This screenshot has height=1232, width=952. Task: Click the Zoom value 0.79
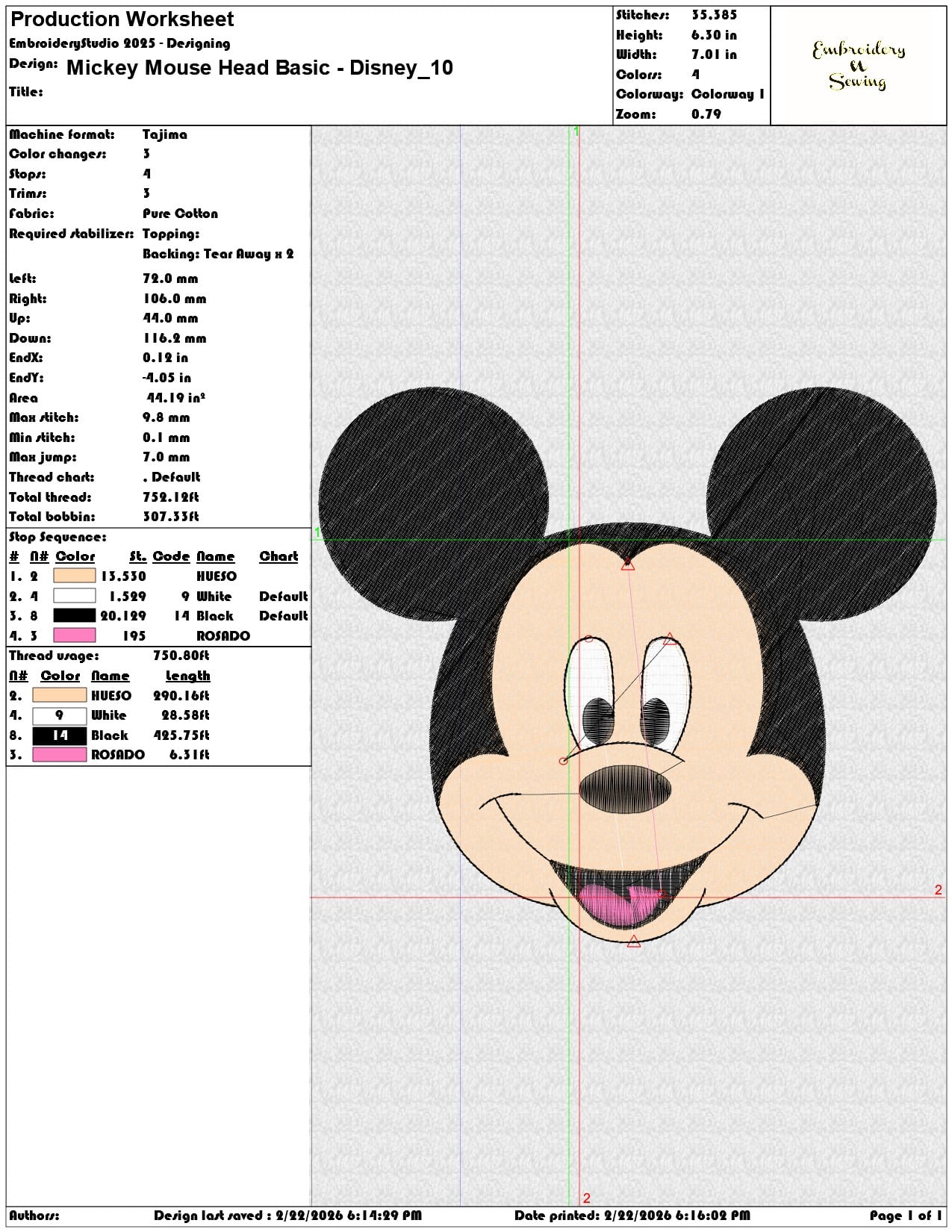point(706,114)
